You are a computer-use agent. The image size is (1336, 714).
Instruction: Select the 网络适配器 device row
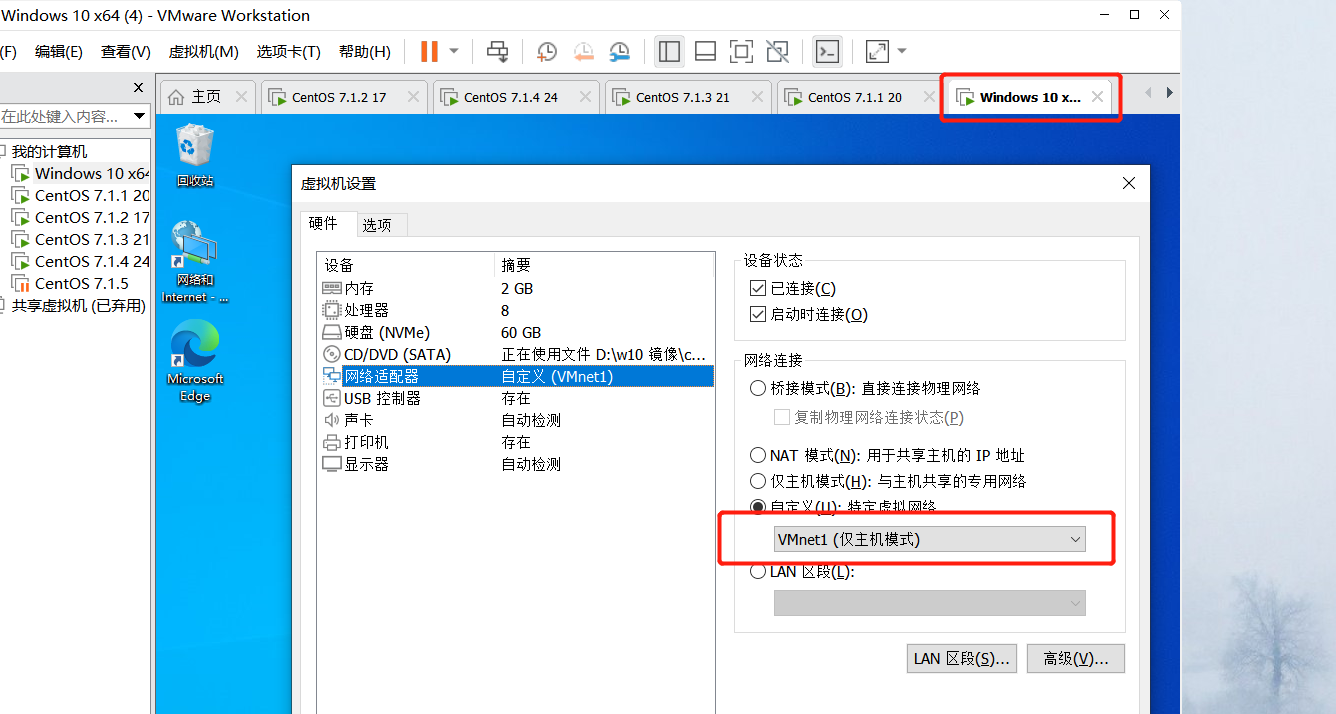[x=516, y=376]
